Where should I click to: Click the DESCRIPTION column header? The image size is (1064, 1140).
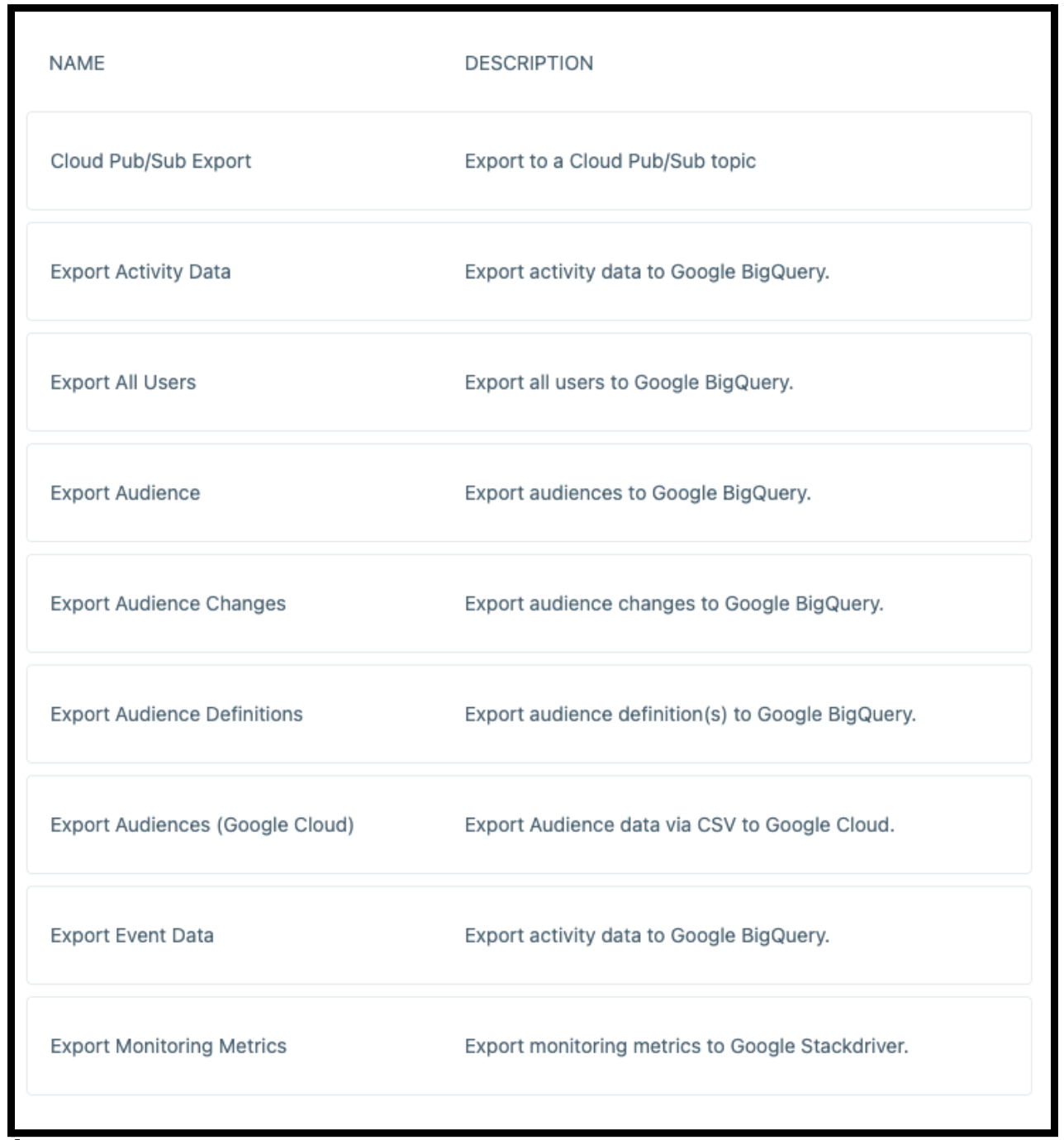[x=529, y=64]
